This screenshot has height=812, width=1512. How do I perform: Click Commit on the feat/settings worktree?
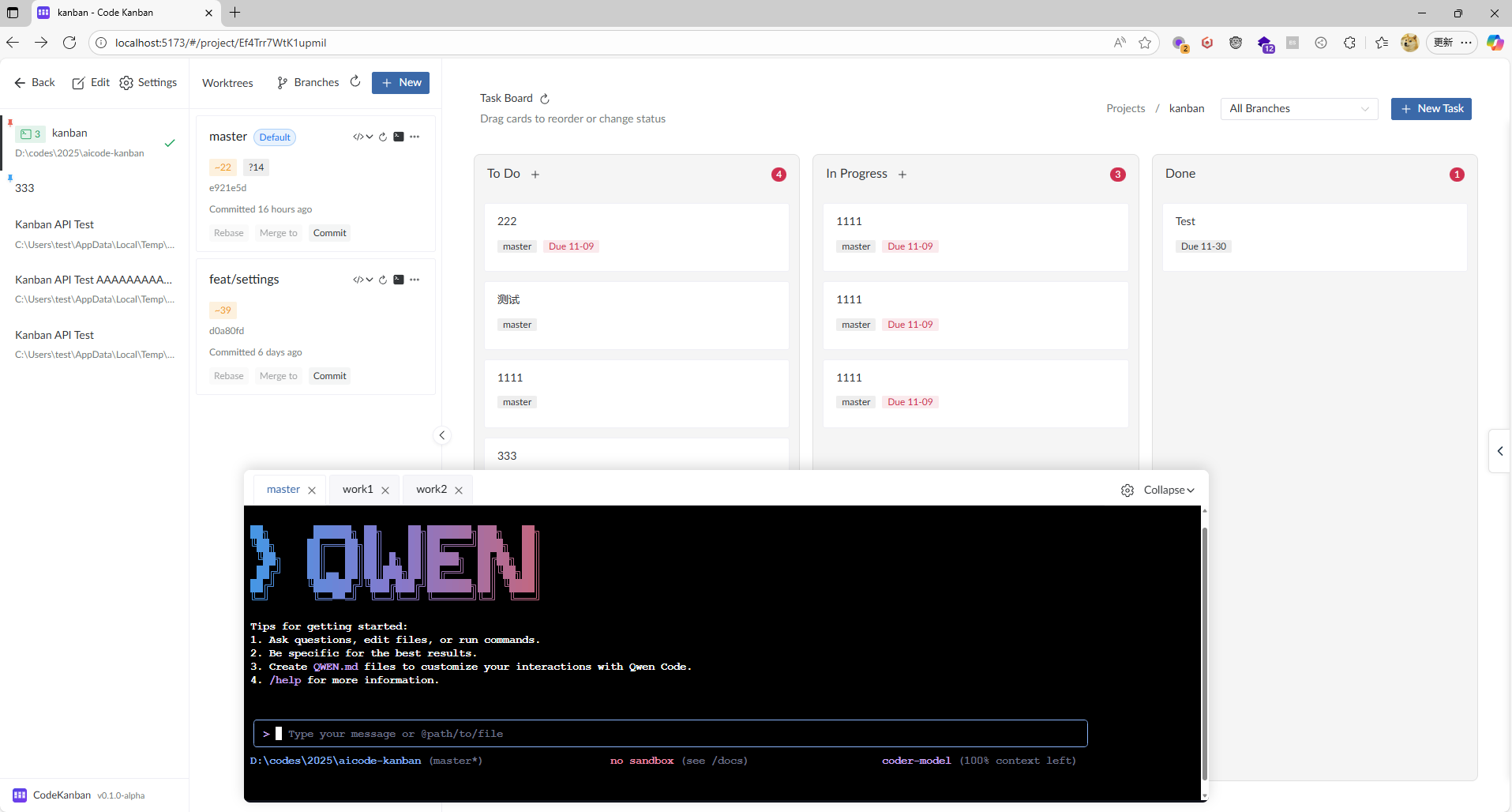pyautogui.click(x=329, y=376)
